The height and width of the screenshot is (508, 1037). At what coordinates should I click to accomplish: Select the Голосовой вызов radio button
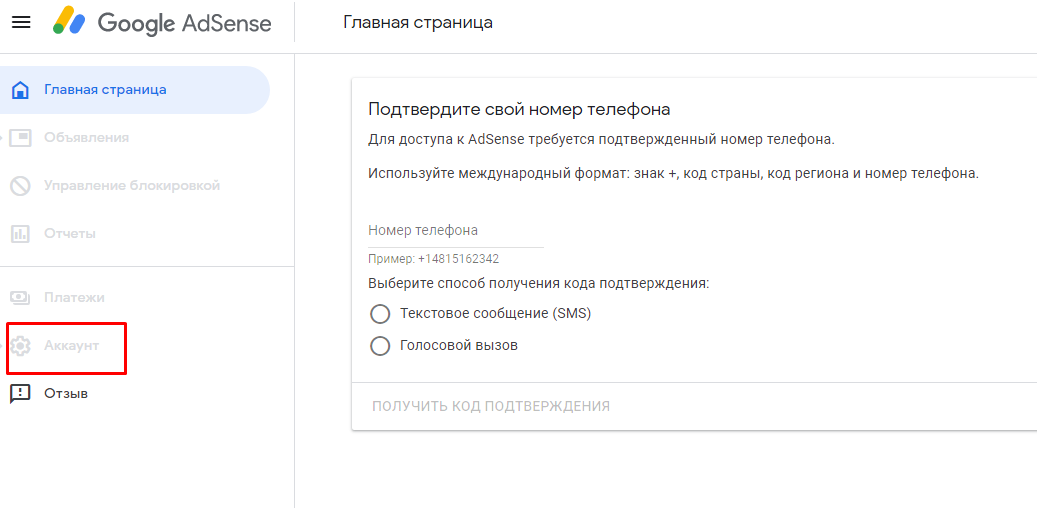coord(380,346)
